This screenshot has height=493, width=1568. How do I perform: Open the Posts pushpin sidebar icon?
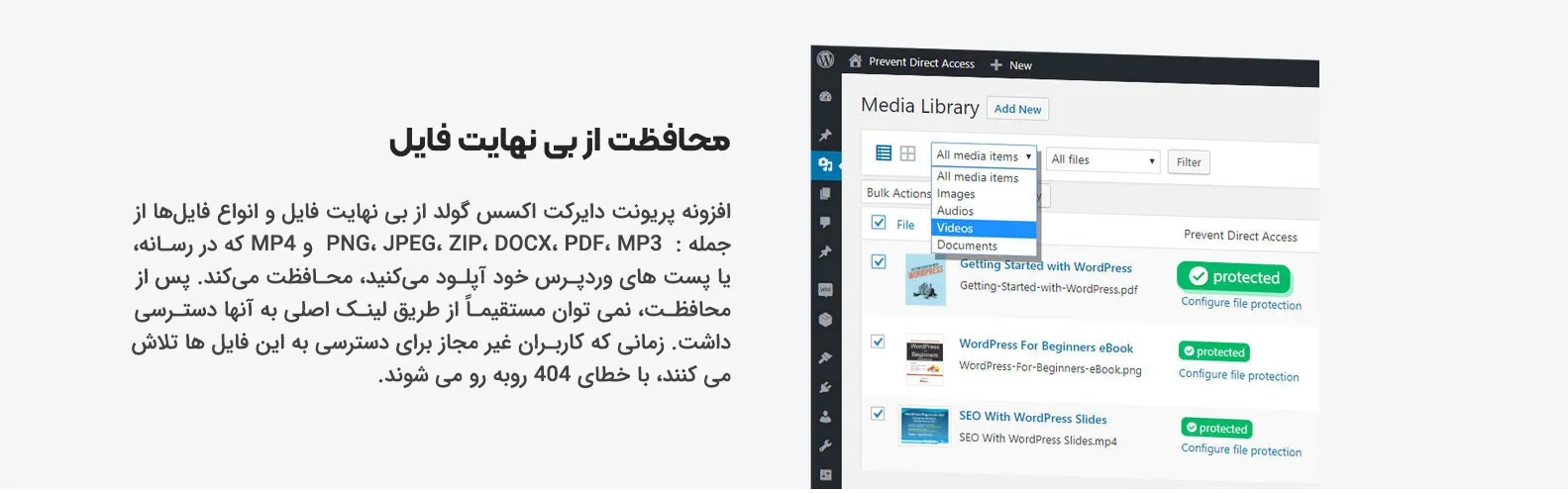(825, 135)
